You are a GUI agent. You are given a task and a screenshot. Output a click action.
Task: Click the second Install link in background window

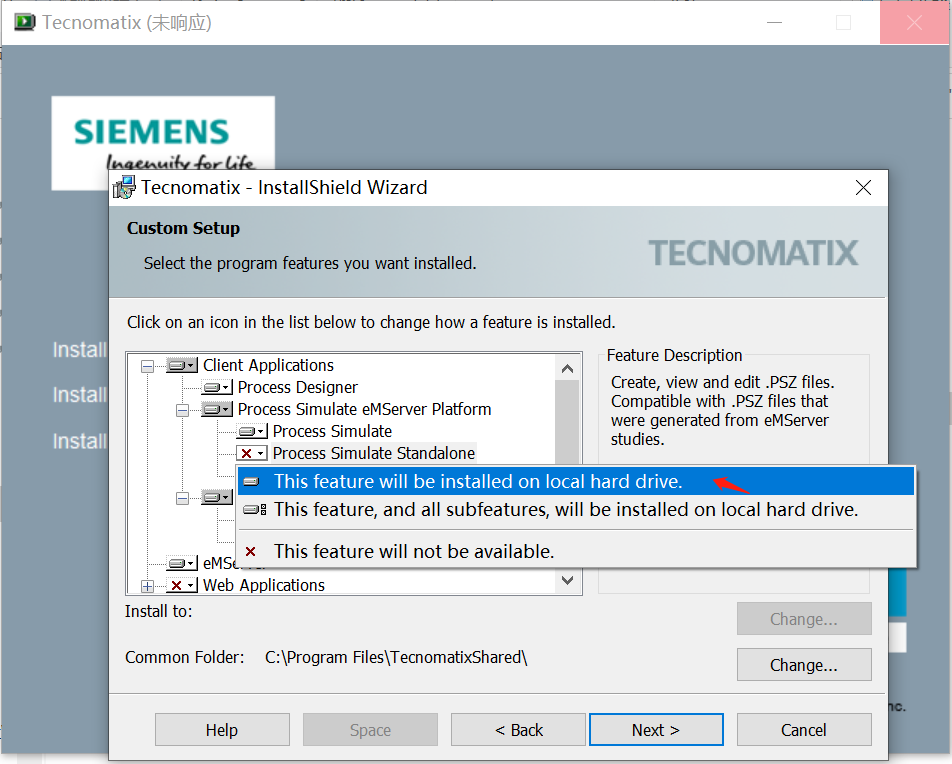80,395
